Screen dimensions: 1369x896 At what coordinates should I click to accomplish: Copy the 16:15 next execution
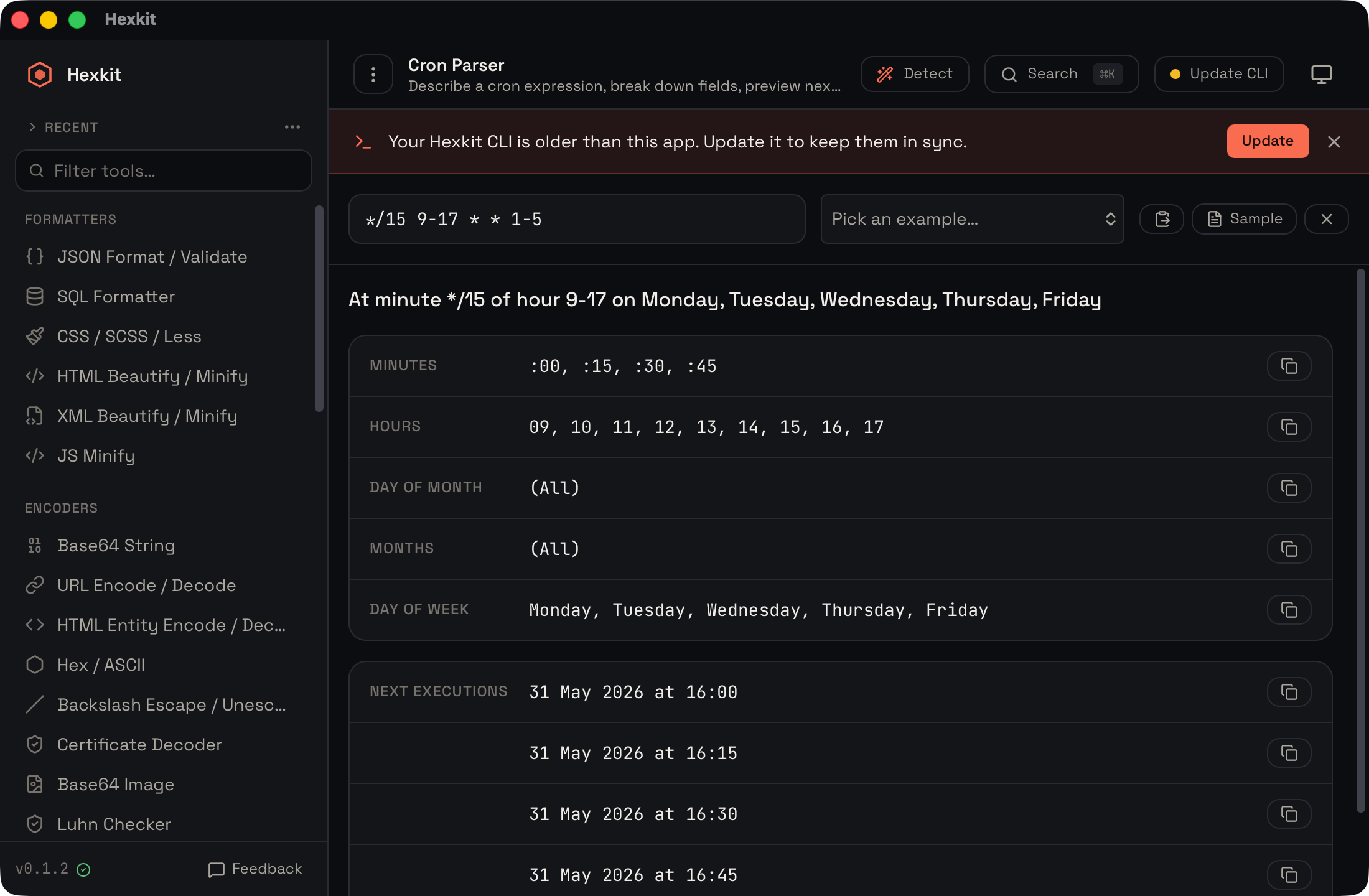pyautogui.click(x=1289, y=753)
